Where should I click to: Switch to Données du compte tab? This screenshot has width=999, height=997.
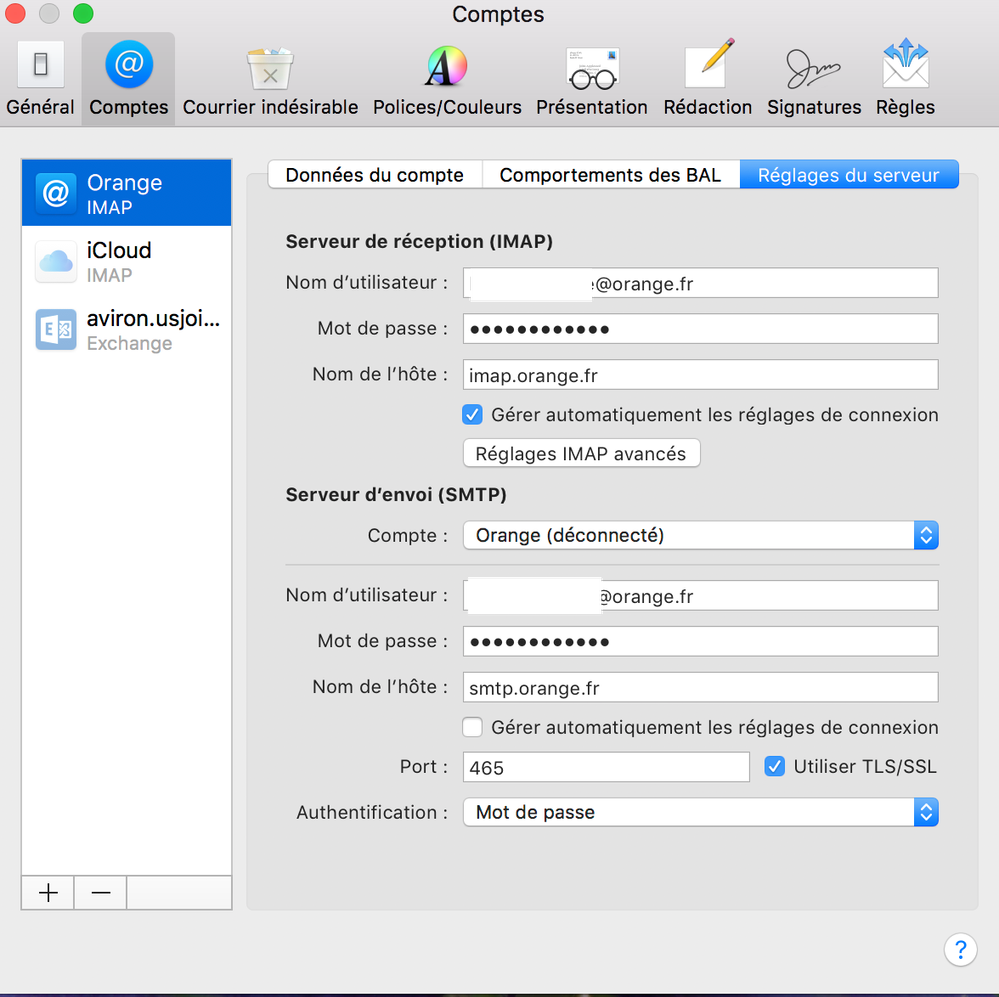(x=375, y=175)
